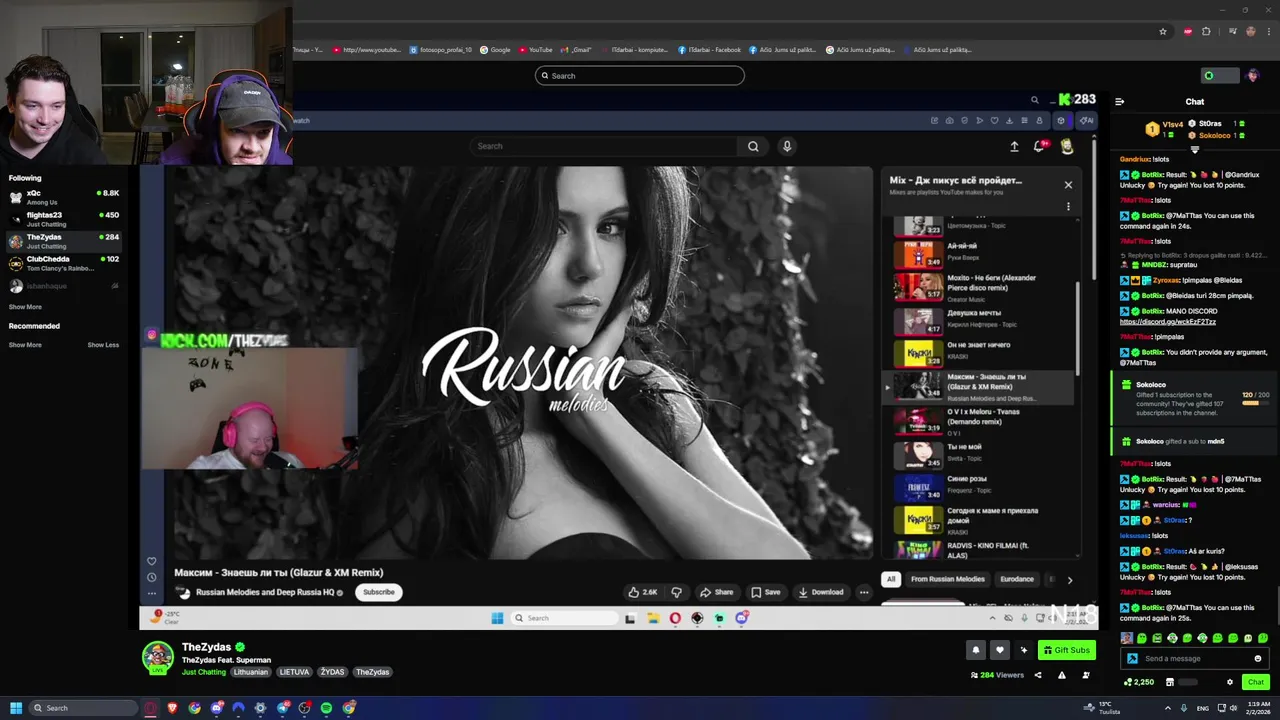The width and height of the screenshot is (1280, 720).
Task: Click the Lithuanian stream tag
Action: [250, 672]
